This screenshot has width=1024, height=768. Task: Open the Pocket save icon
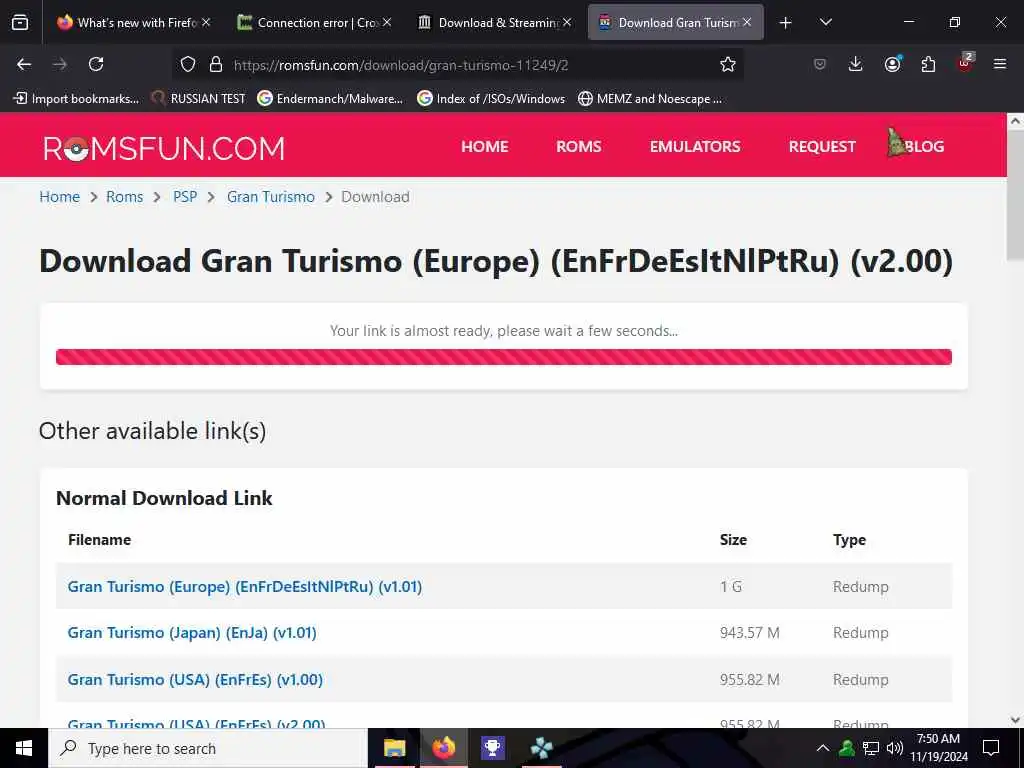point(820,64)
